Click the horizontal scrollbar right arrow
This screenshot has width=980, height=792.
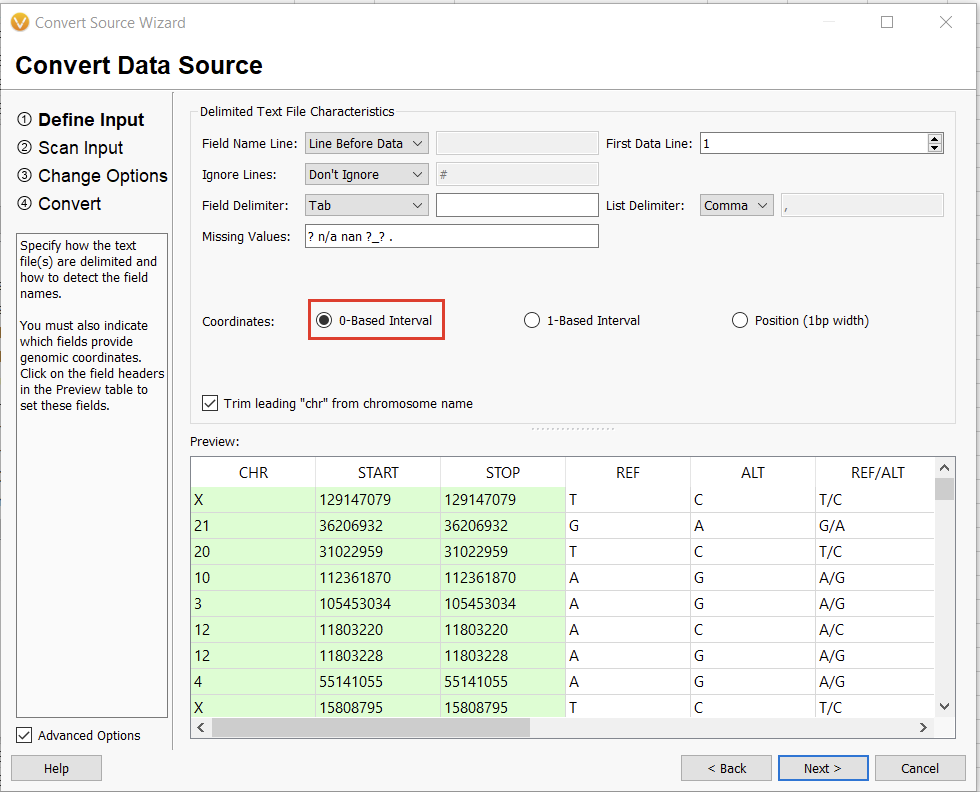(x=922, y=727)
